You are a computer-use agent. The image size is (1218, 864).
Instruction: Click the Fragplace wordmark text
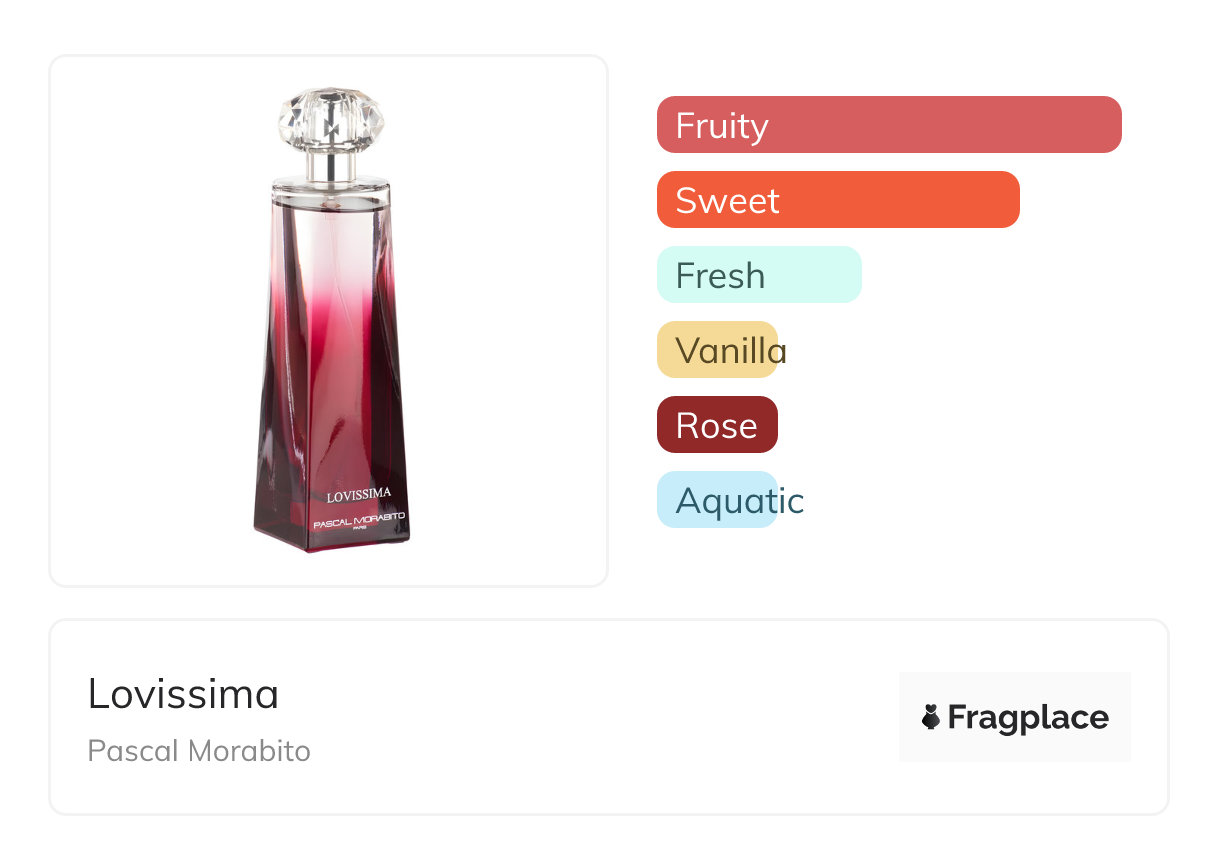coord(1028,718)
